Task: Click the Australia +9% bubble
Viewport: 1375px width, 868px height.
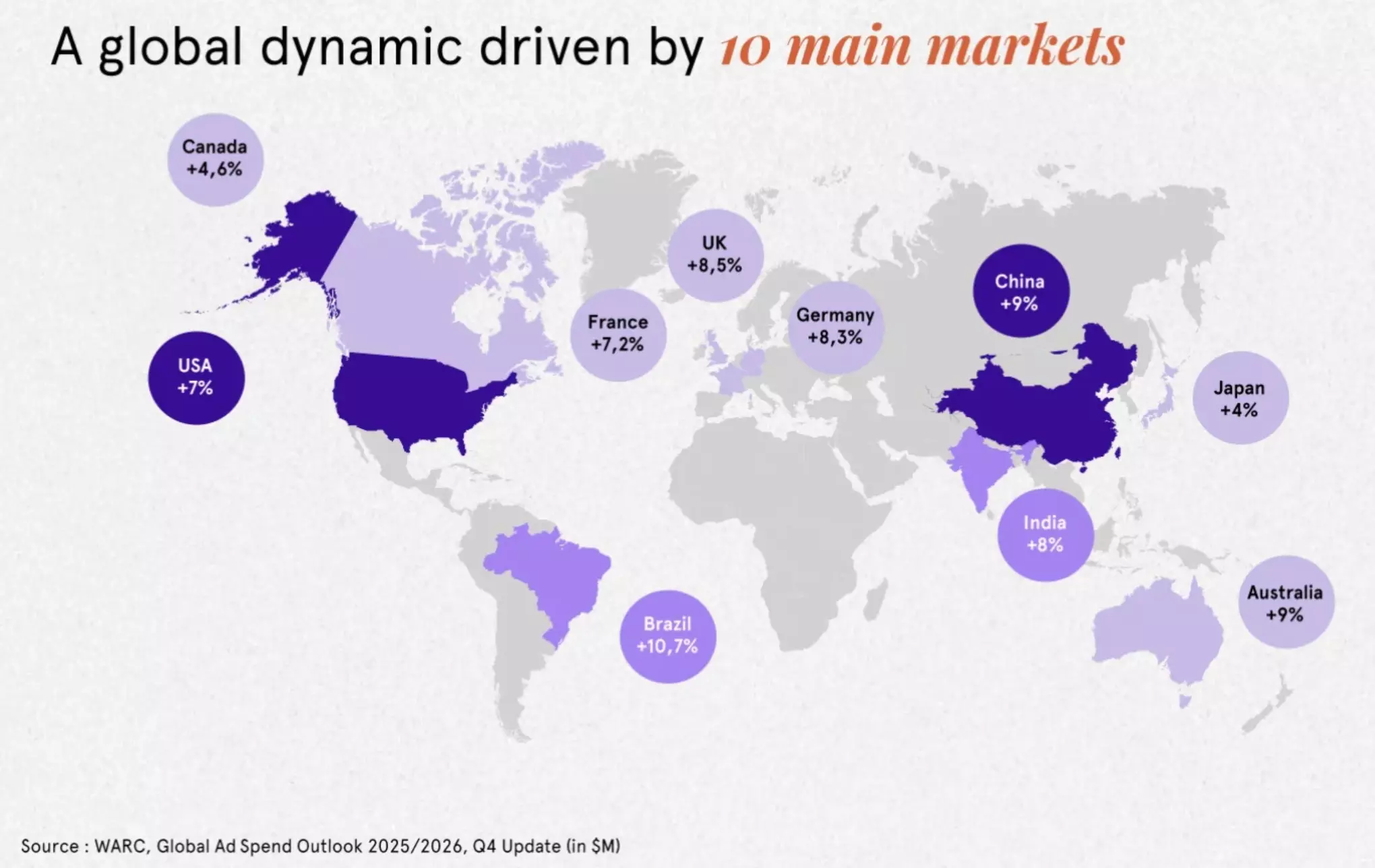Action: (1285, 602)
